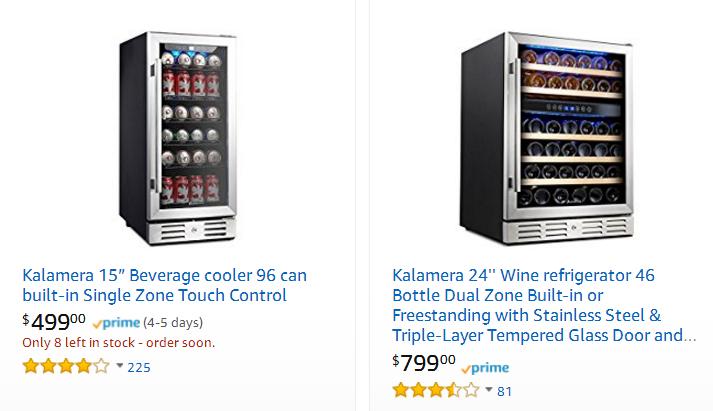Click the $499.00 price

click(54, 322)
